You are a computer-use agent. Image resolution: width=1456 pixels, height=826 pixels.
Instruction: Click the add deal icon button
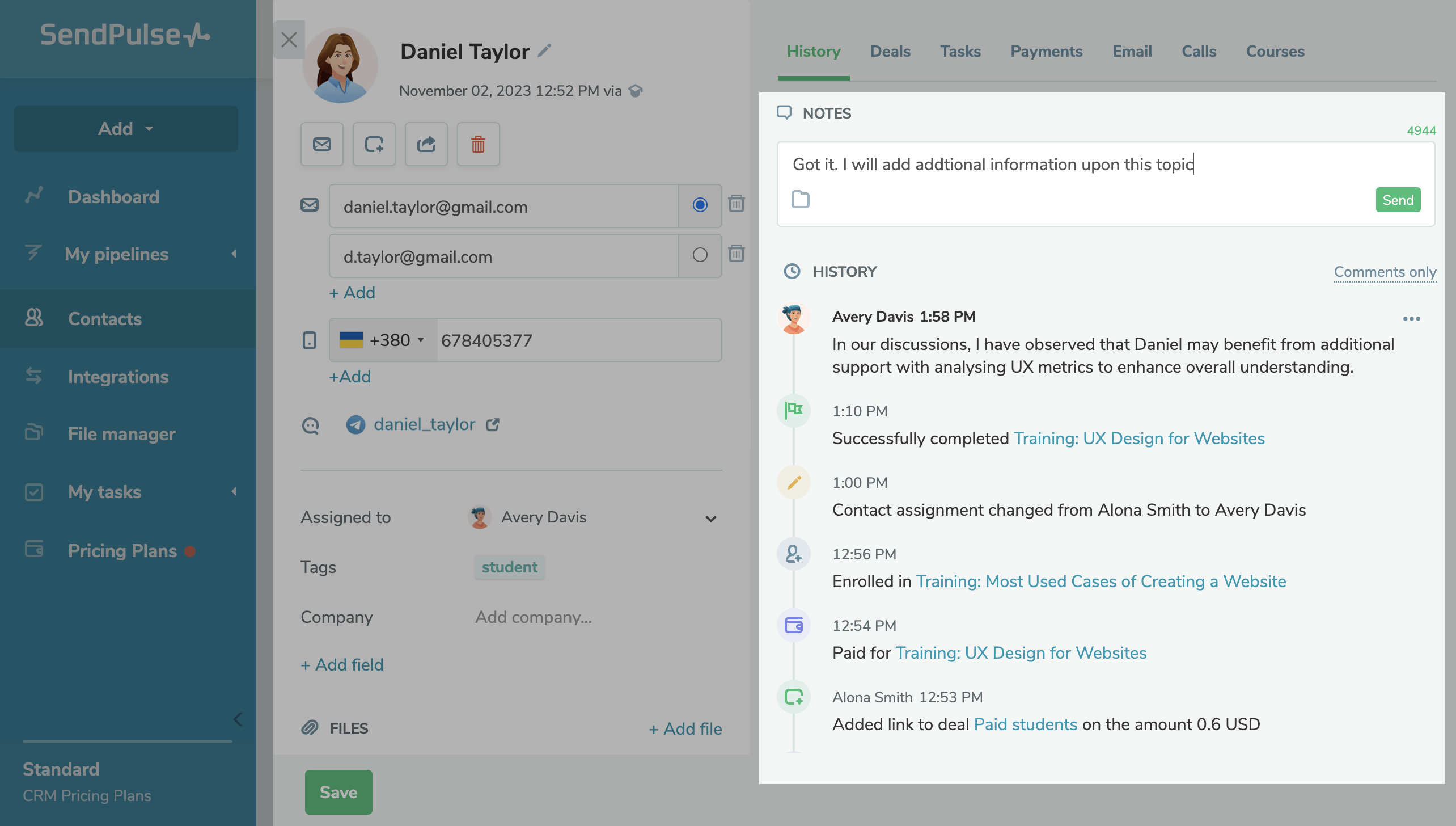pos(374,144)
